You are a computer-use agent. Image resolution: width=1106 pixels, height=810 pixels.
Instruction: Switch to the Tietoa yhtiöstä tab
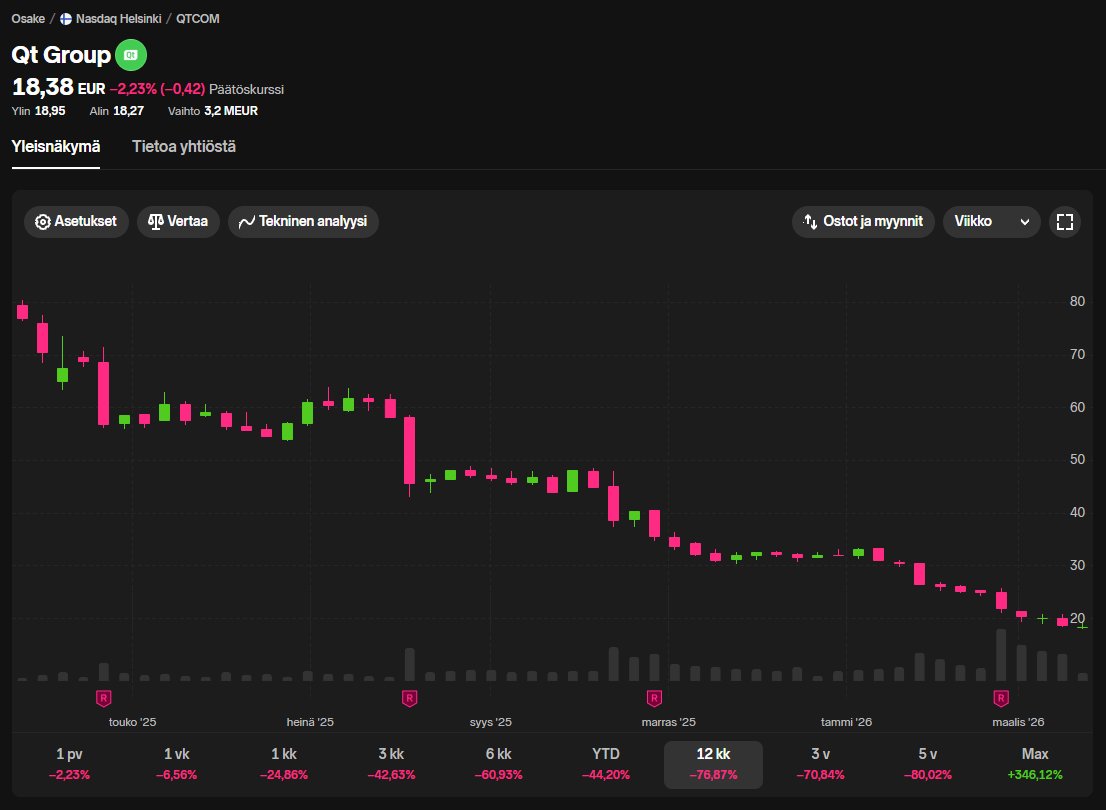click(184, 147)
